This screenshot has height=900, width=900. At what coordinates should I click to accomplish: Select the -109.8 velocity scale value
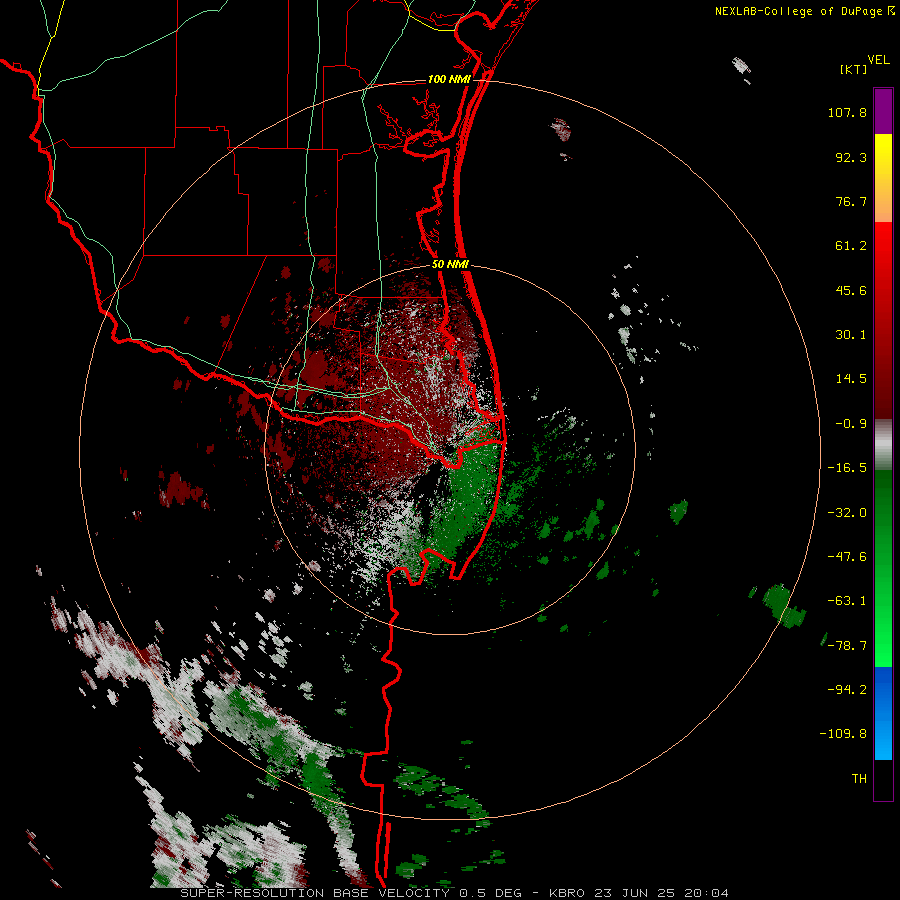tap(843, 734)
